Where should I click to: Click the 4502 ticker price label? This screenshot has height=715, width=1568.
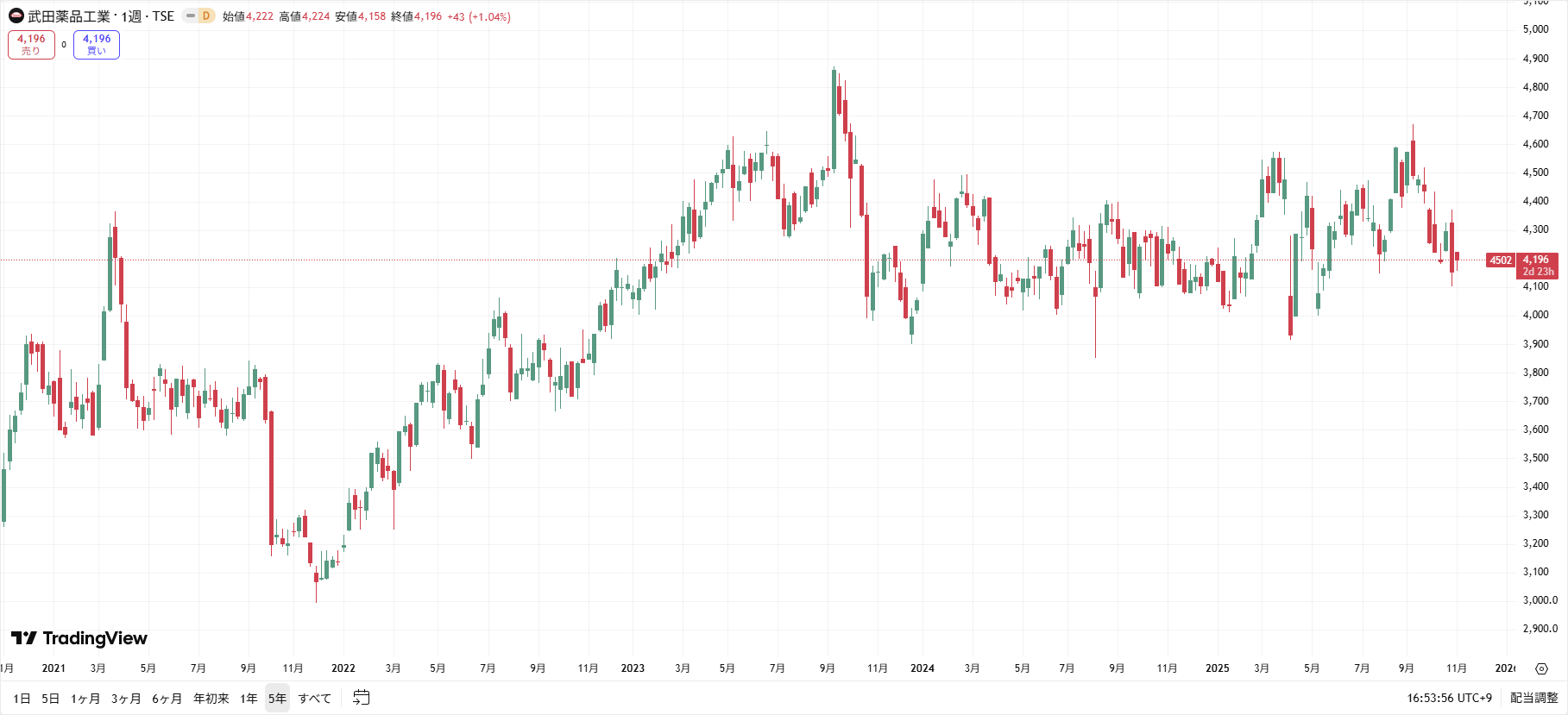coord(1501,260)
